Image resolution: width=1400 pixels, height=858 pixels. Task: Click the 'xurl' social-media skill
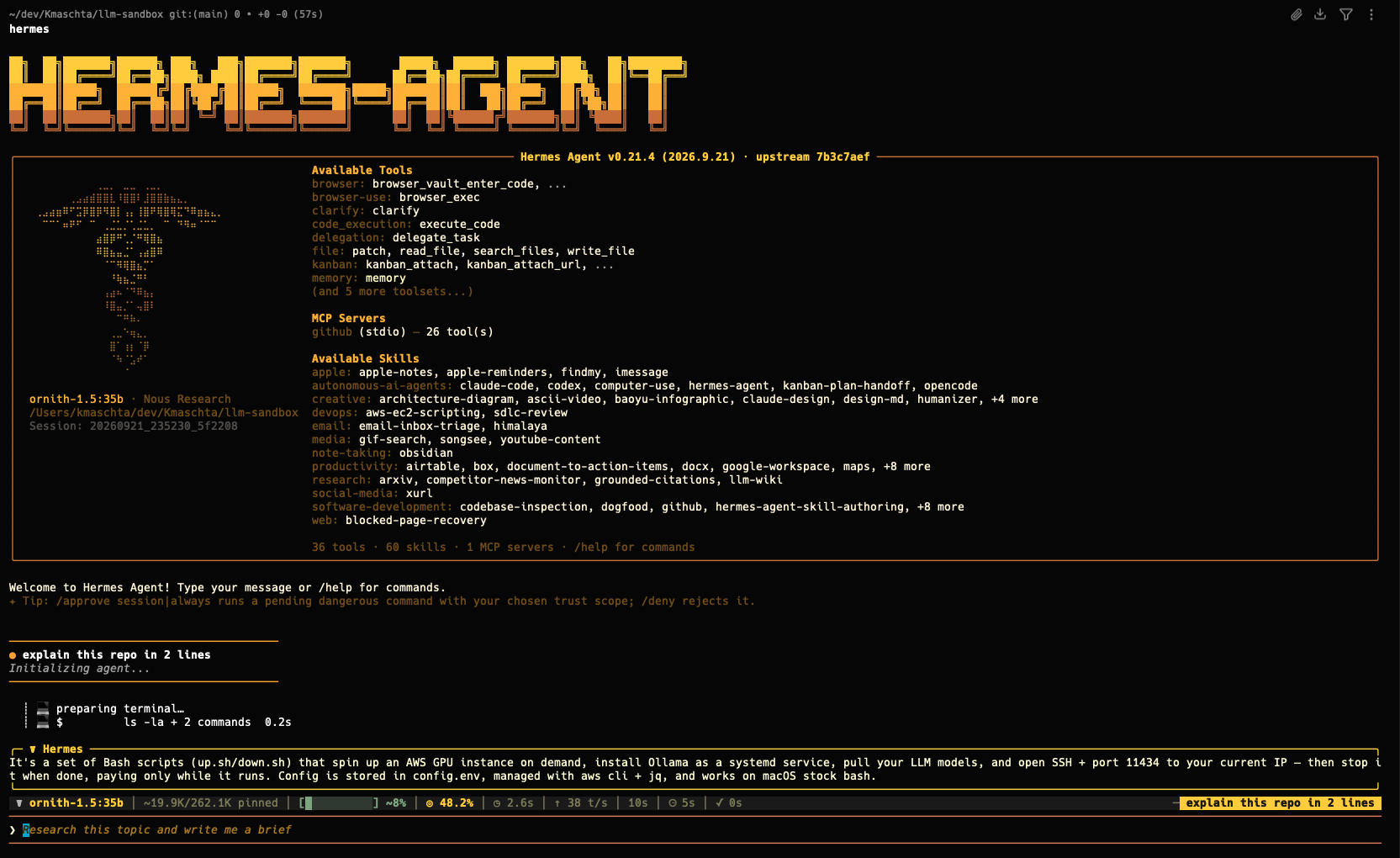pos(420,494)
